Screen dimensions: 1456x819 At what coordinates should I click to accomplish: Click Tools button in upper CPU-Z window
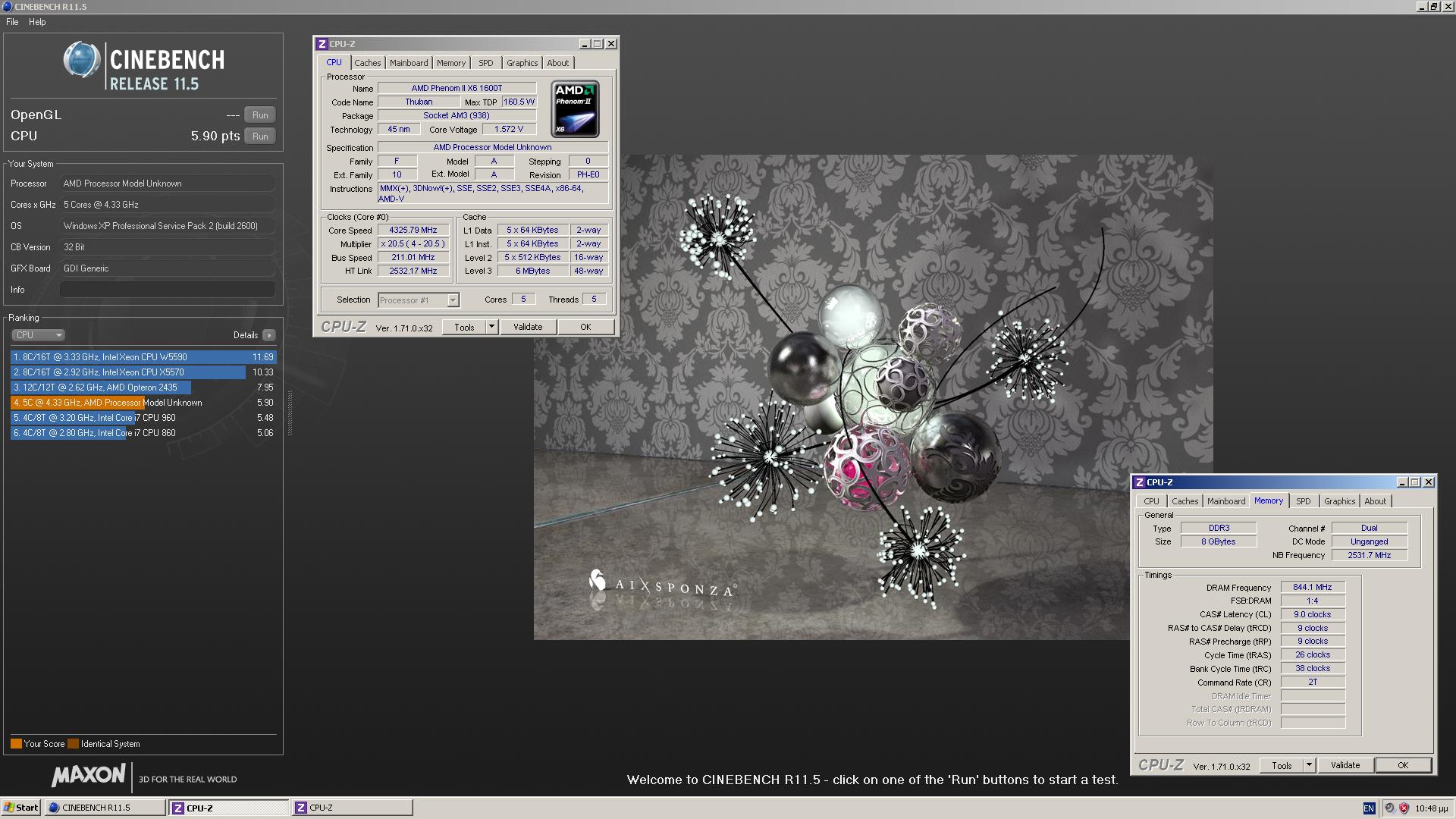tap(464, 328)
